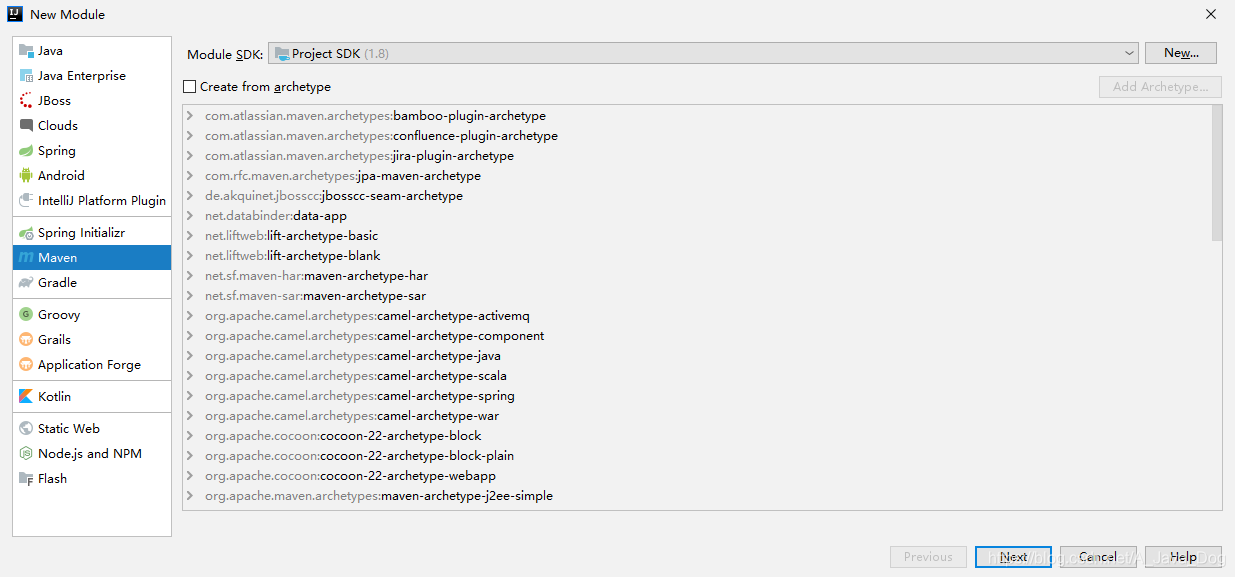Viewport: 1235px width, 577px height.
Task: Click the Spring Initializr icon
Action: (26, 233)
